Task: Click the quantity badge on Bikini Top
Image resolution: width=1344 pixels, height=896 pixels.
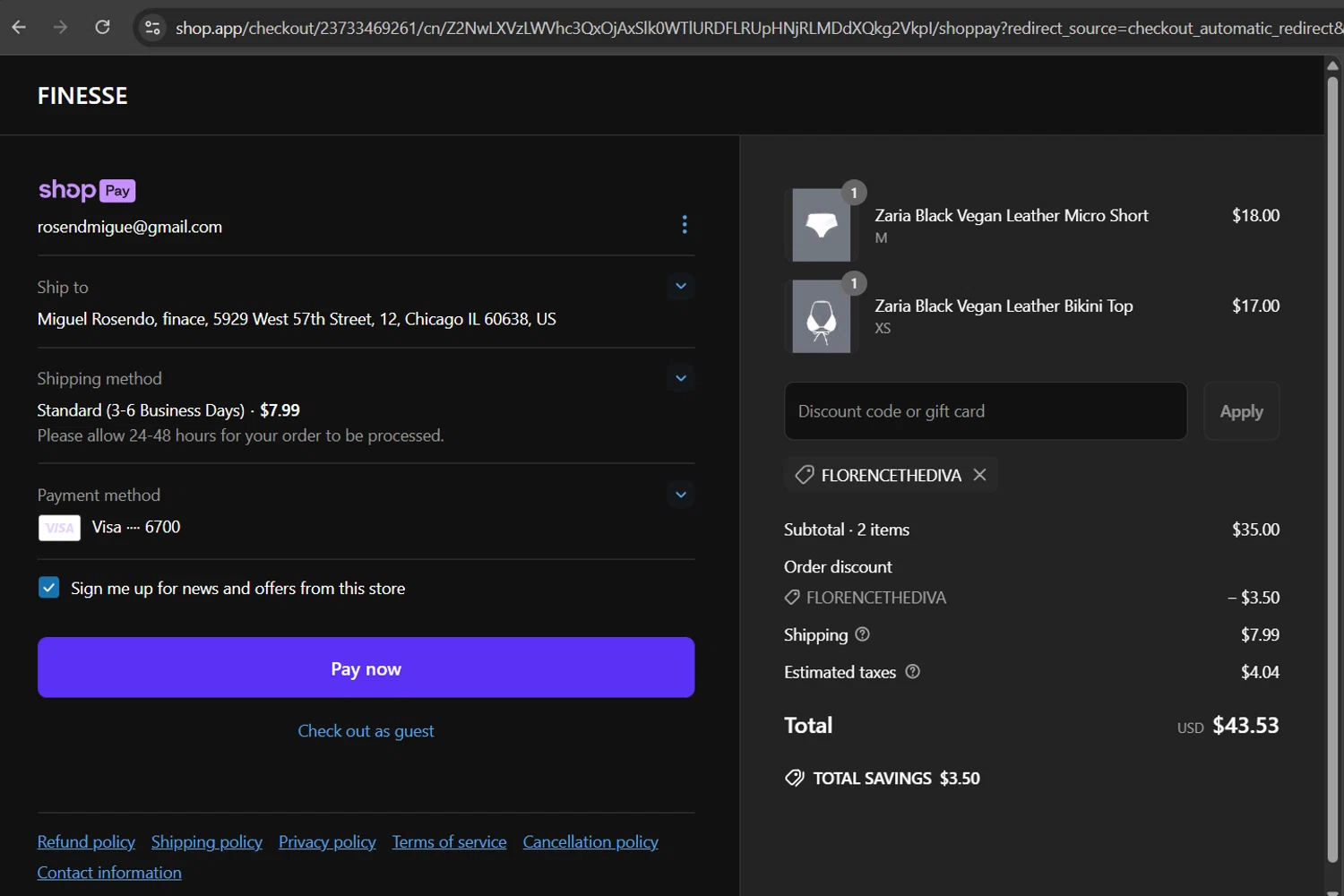Action: point(854,283)
